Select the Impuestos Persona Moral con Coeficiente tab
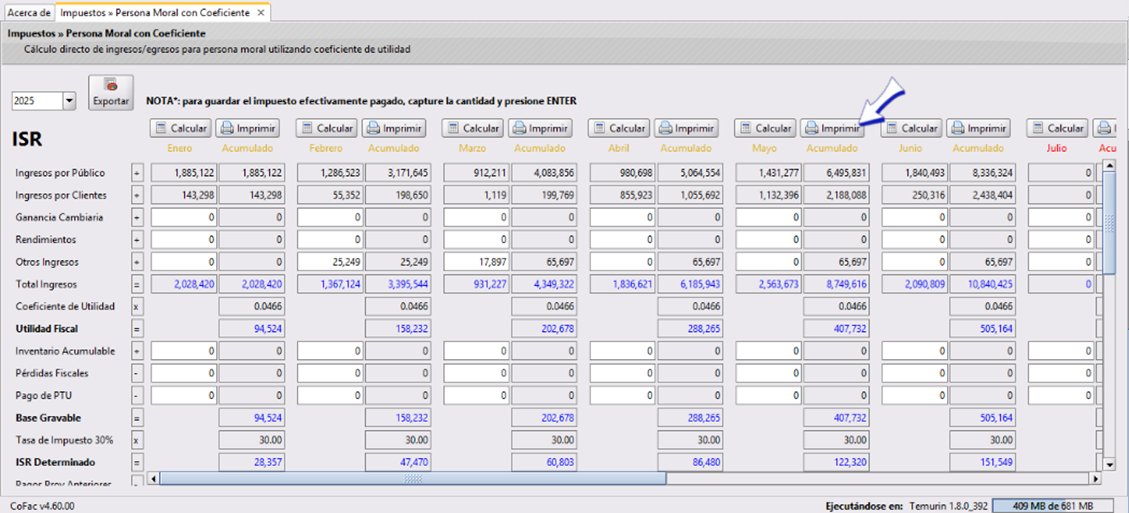1129x513 pixels. 154,14
